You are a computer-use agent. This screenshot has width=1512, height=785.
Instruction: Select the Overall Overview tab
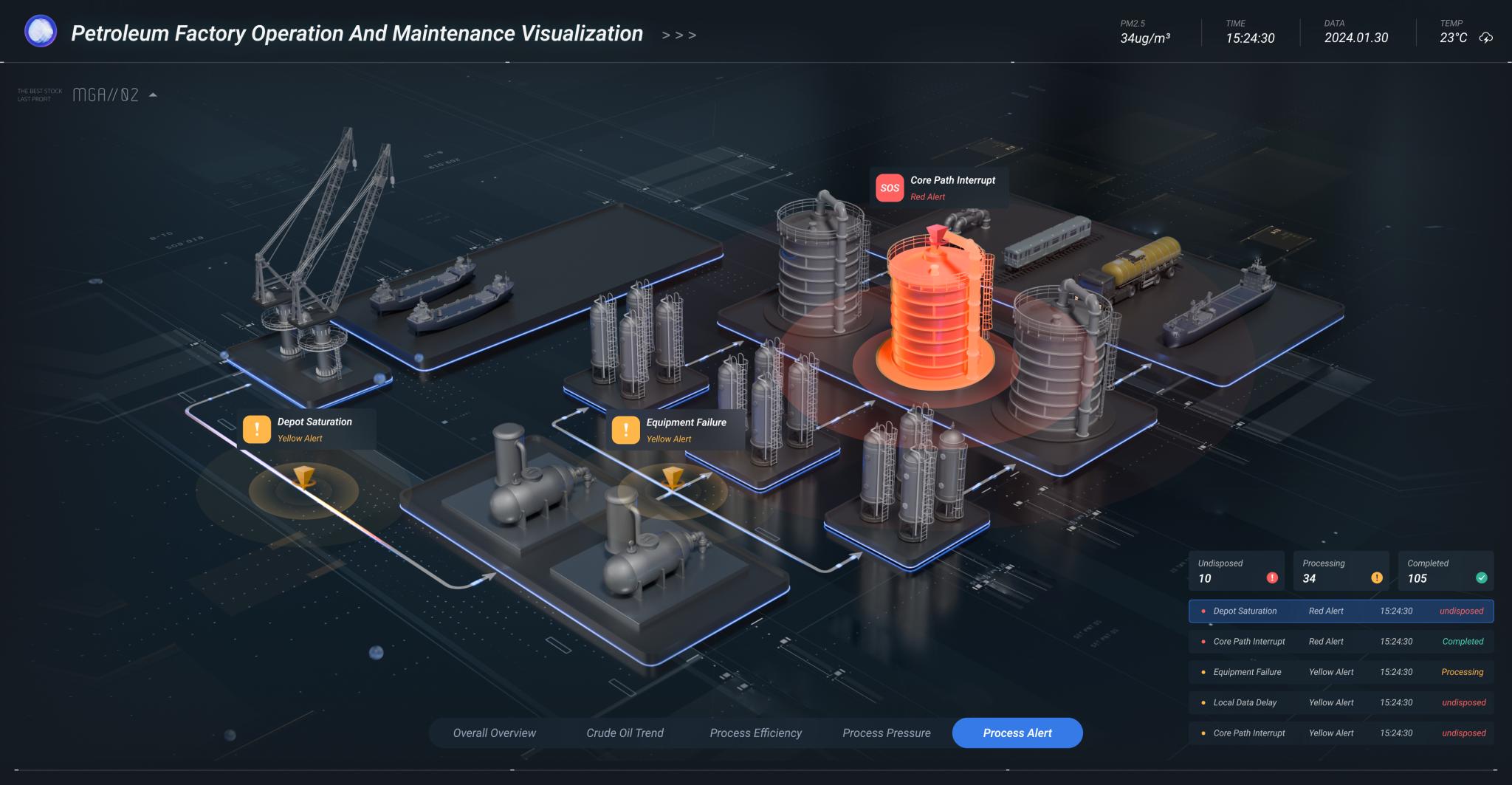coord(494,733)
